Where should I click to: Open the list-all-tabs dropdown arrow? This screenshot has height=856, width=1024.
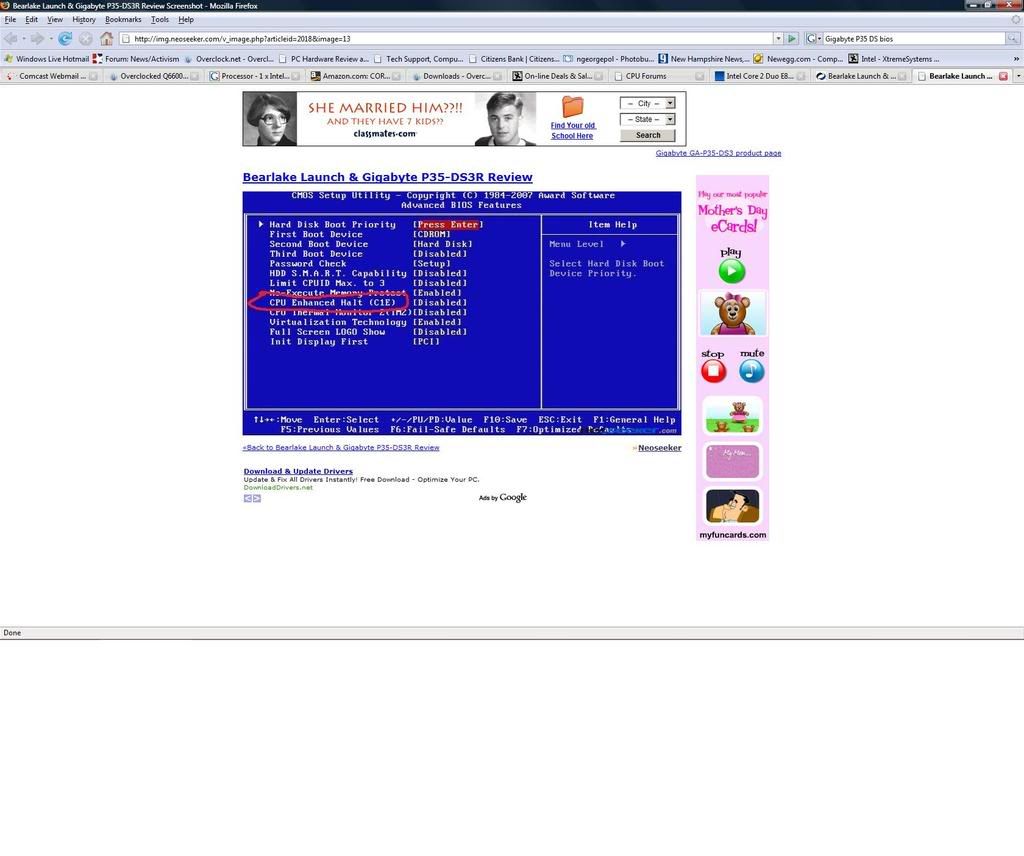1018,76
